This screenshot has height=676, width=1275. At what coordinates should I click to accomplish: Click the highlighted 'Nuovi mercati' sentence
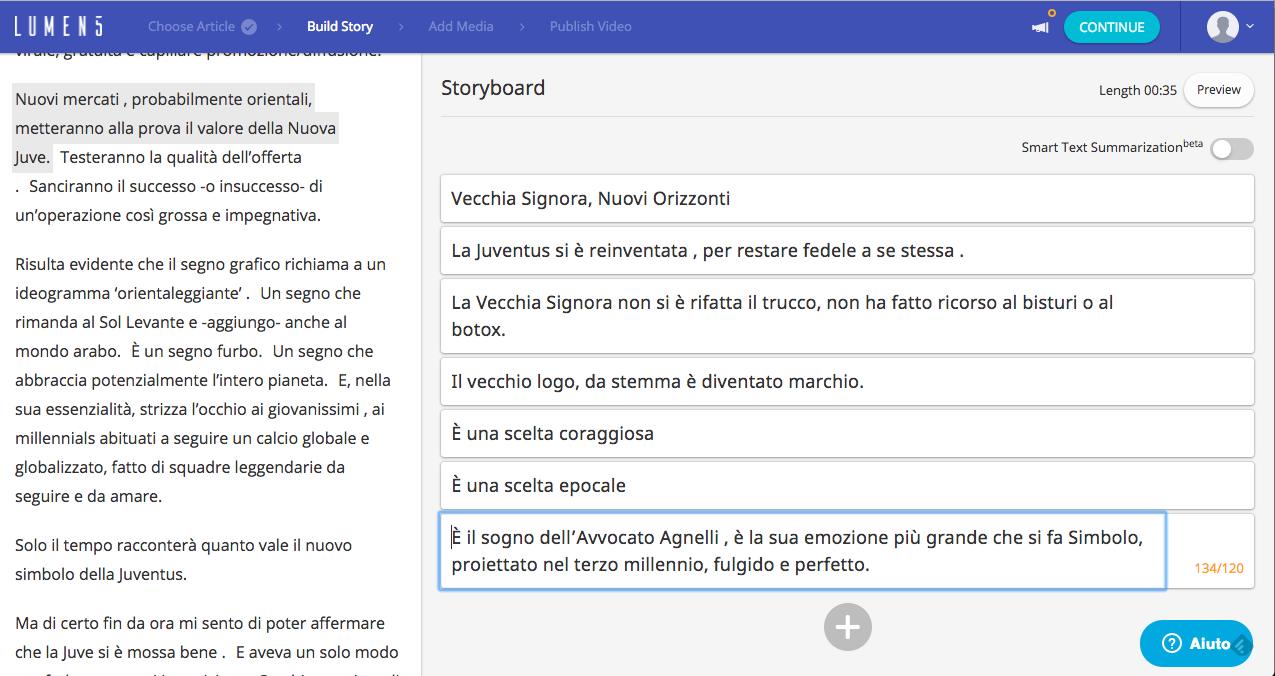coord(175,128)
